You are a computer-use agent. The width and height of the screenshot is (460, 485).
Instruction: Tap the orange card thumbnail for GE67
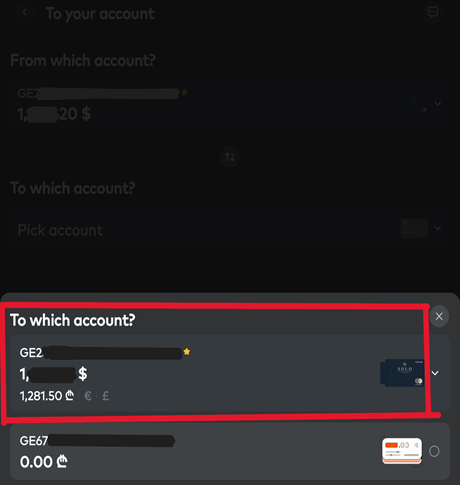(402, 451)
